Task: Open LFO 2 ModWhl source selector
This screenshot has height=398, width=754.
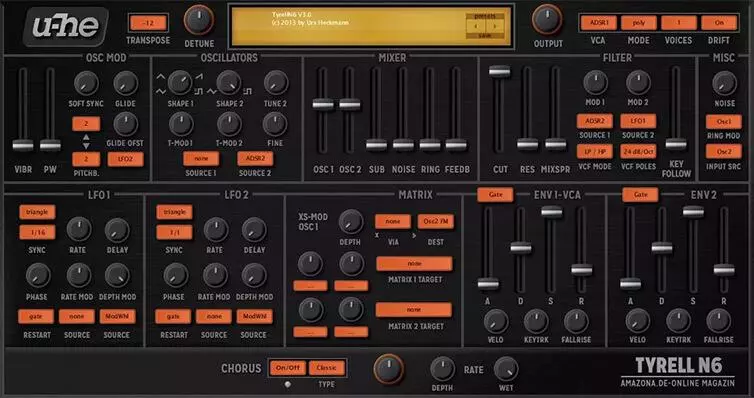Action: pos(254,316)
